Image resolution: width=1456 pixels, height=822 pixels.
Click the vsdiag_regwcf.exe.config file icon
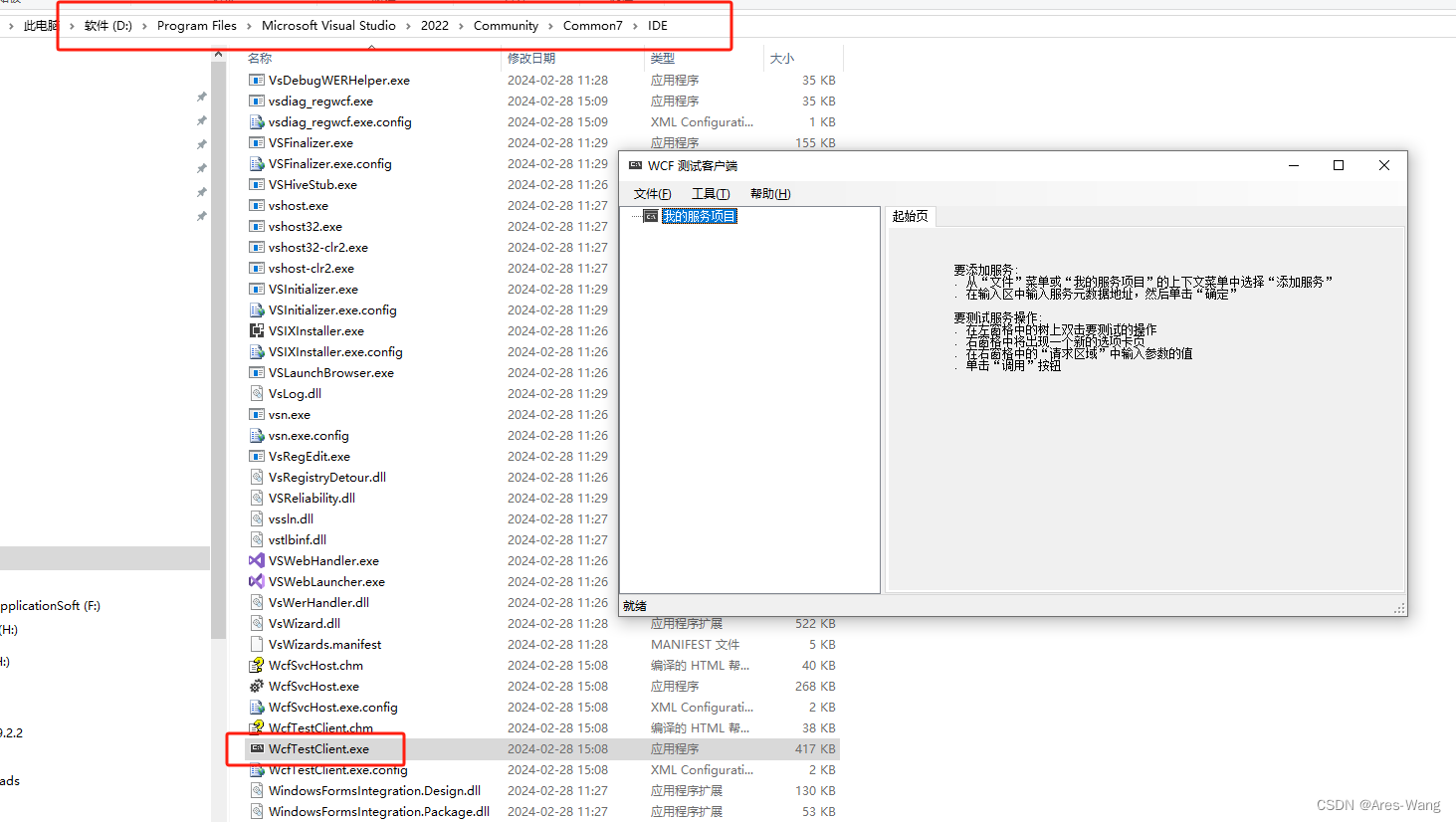[x=257, y=121]
